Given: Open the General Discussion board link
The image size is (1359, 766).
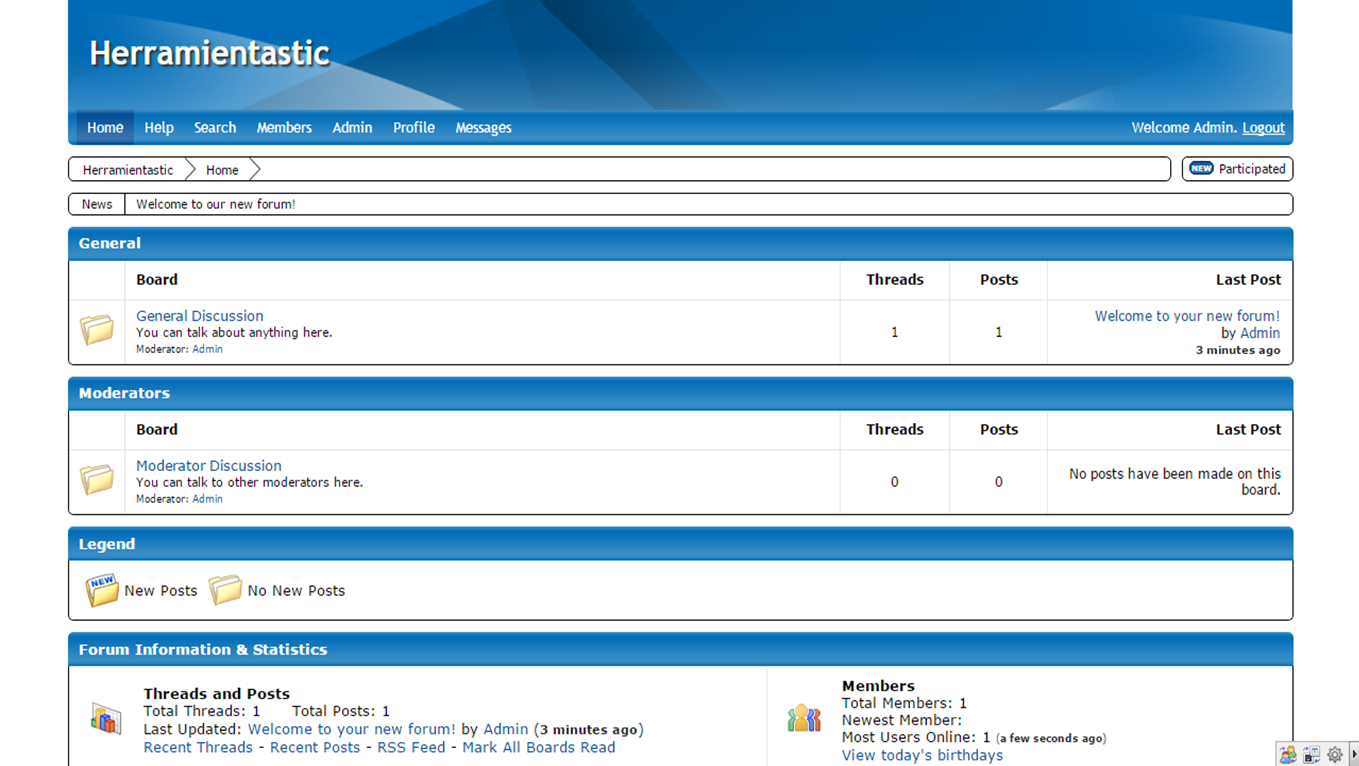Looking at the screenshot, I should pos(200,316).
